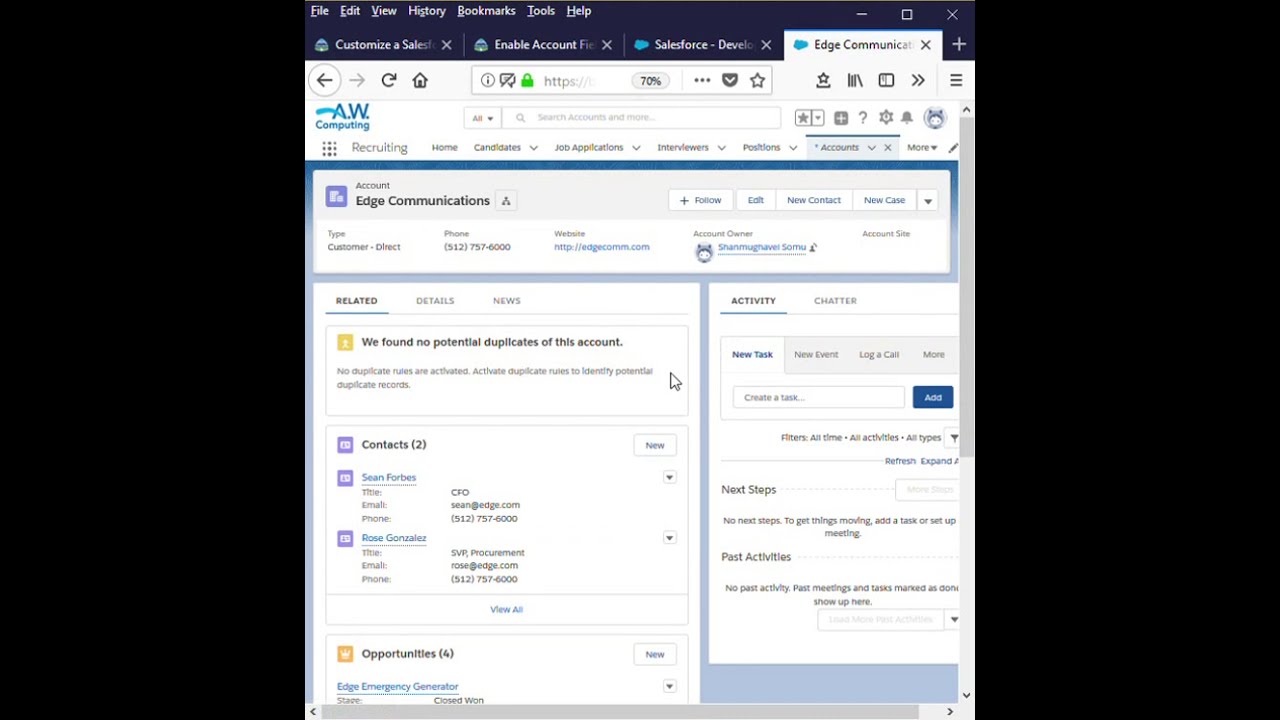Open the edgecomm.com website link
Image resolution: width=1280 pixels, height=720 pixels.
(x=602, y=247)
